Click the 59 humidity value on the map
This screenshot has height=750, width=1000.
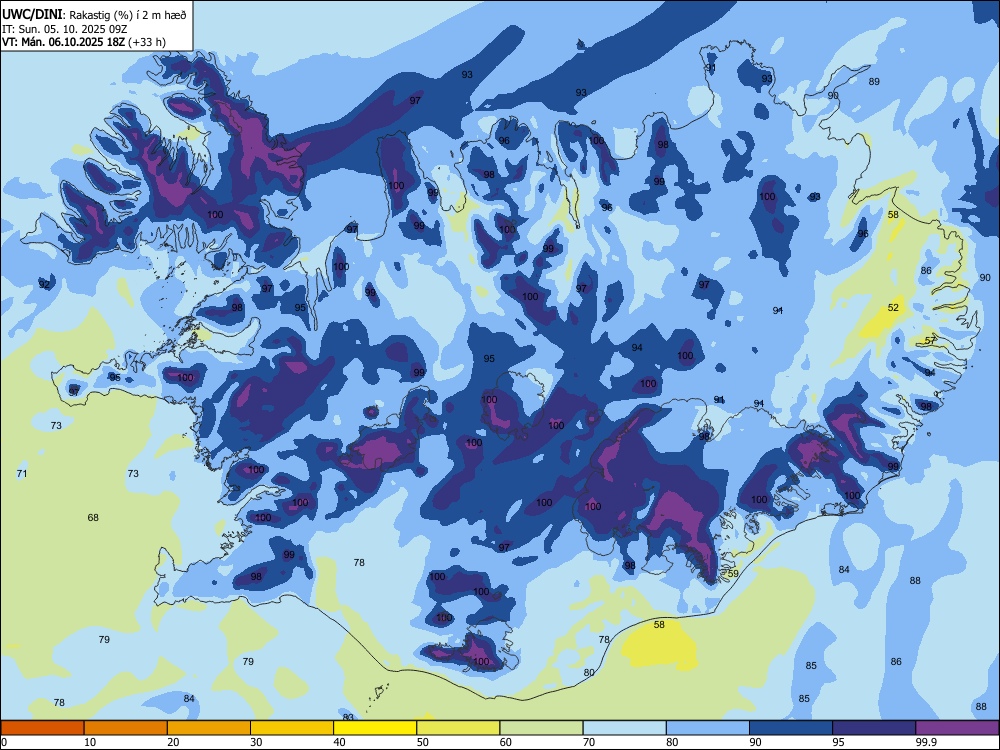733,573
